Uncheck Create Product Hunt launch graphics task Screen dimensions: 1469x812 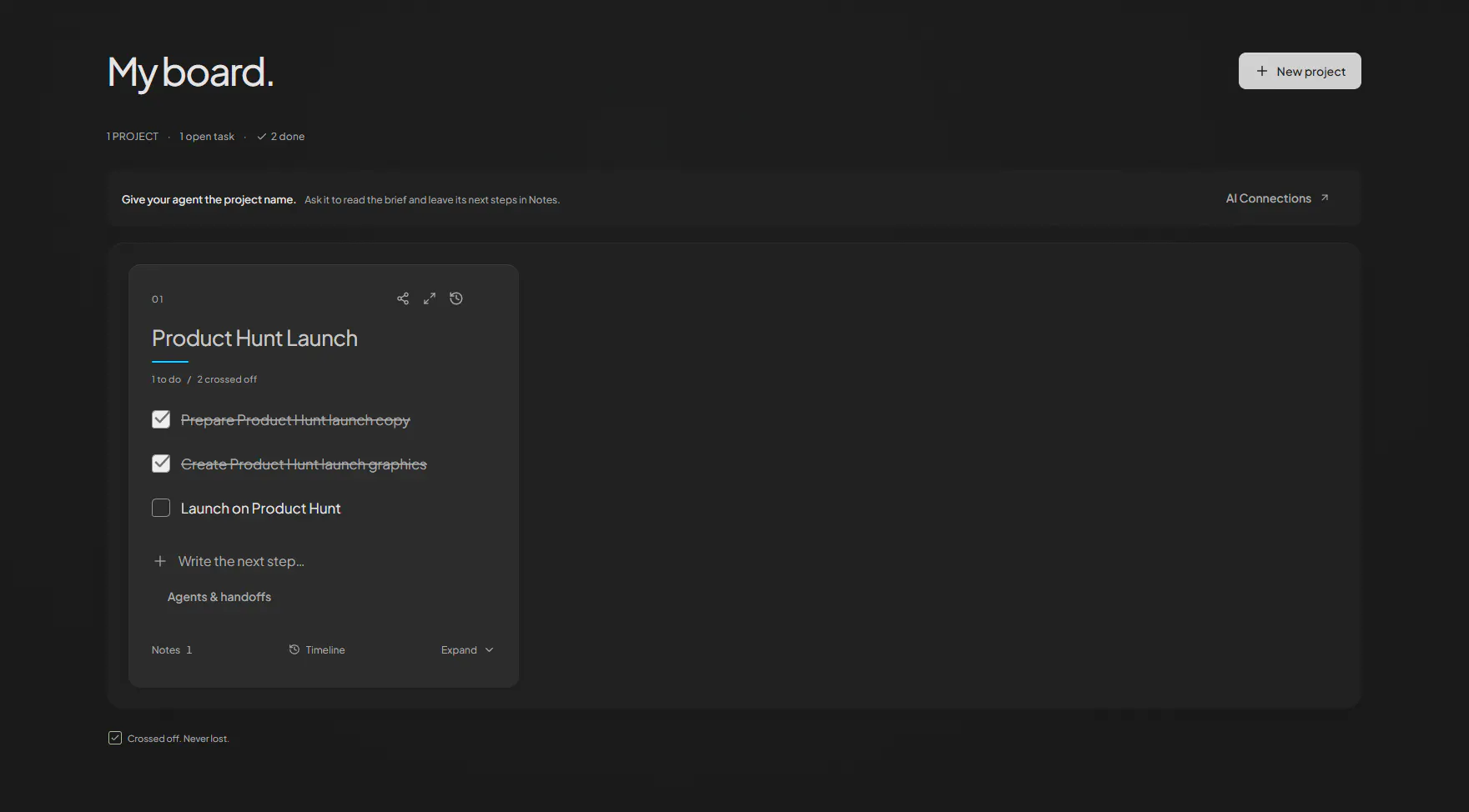point(161,464)
